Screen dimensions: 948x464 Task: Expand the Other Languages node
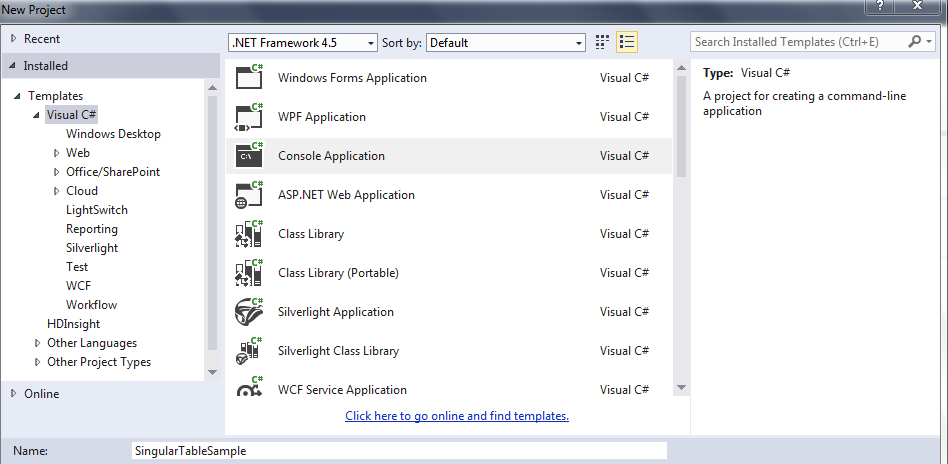[x=38, y=343]
